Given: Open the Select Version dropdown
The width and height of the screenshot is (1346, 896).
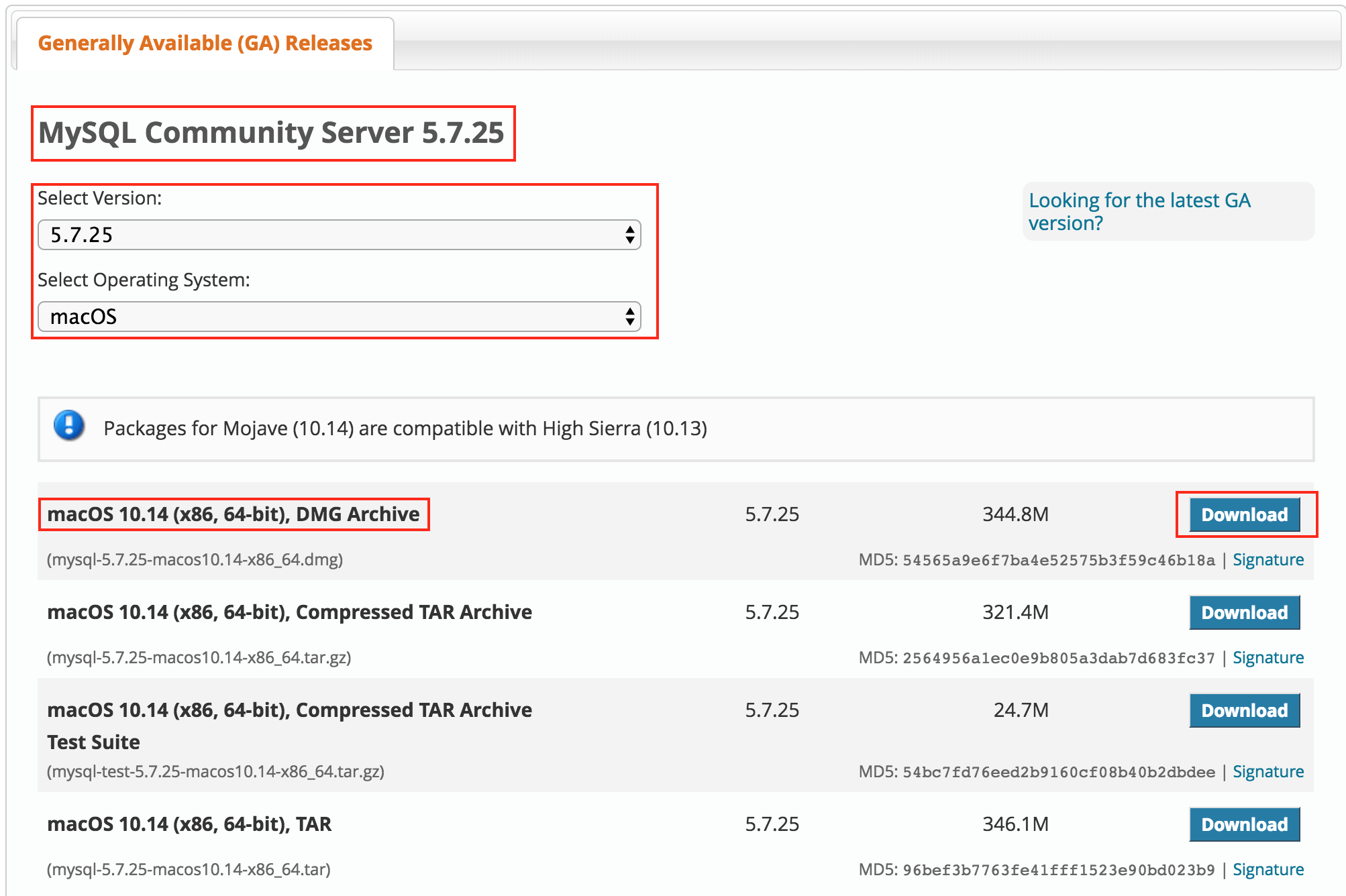Looking at the screenshot, I should pyautogui.click(x=339, y=235).
